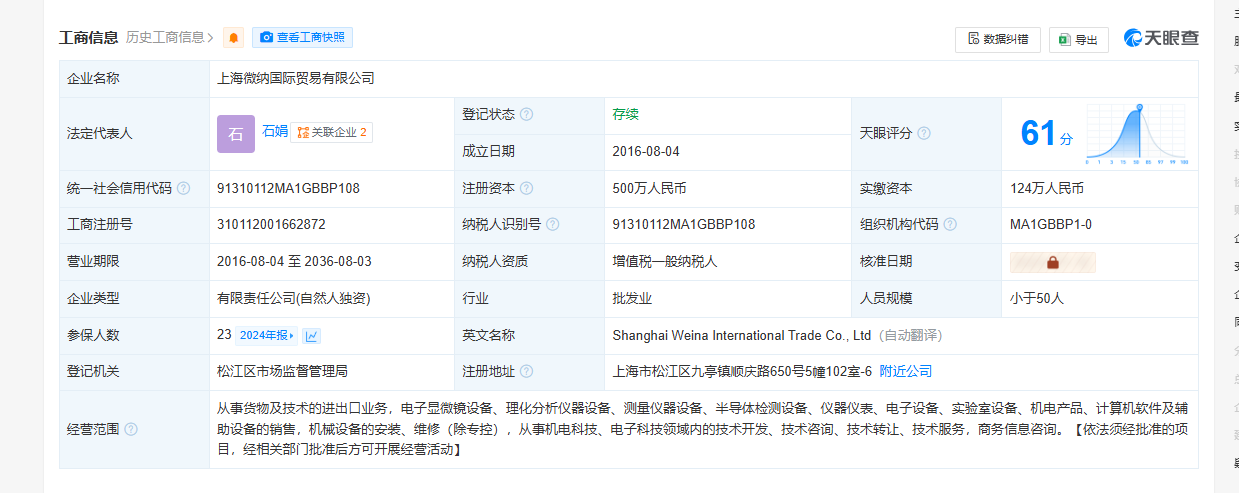Click help icon next to 纳税人识别号
The image size is (1239, 493).
tap(552, 225)
